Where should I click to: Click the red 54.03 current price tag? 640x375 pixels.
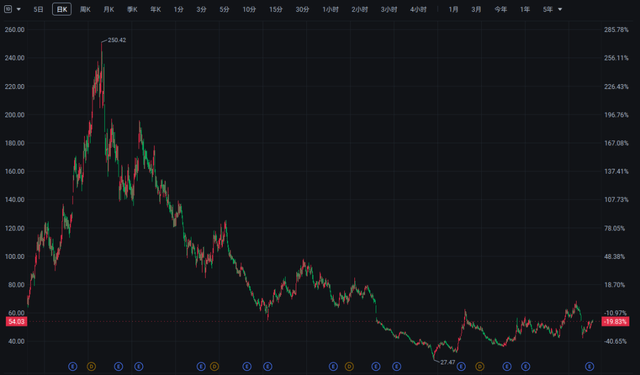16,322
